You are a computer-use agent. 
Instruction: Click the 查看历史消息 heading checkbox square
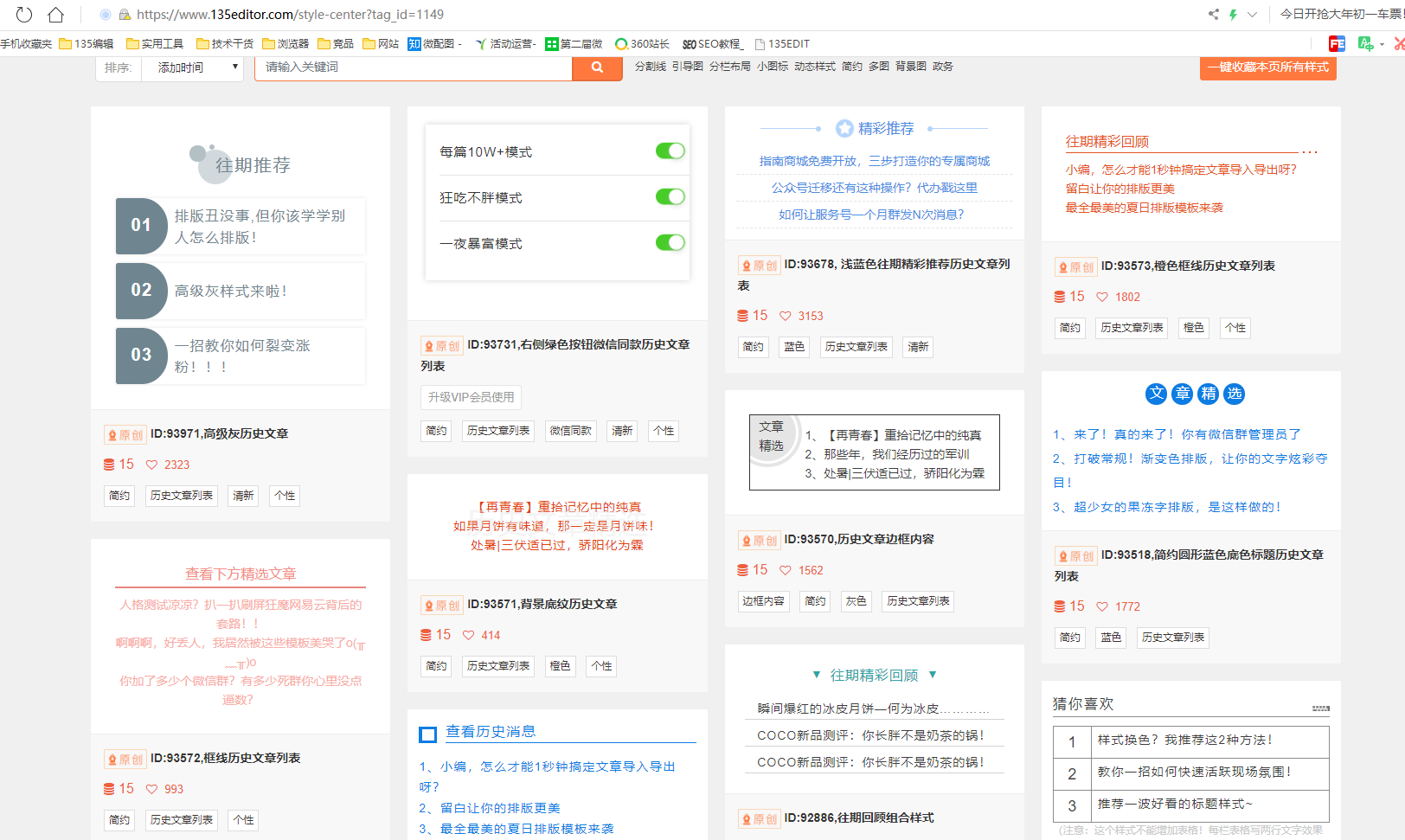click(427, 734)
